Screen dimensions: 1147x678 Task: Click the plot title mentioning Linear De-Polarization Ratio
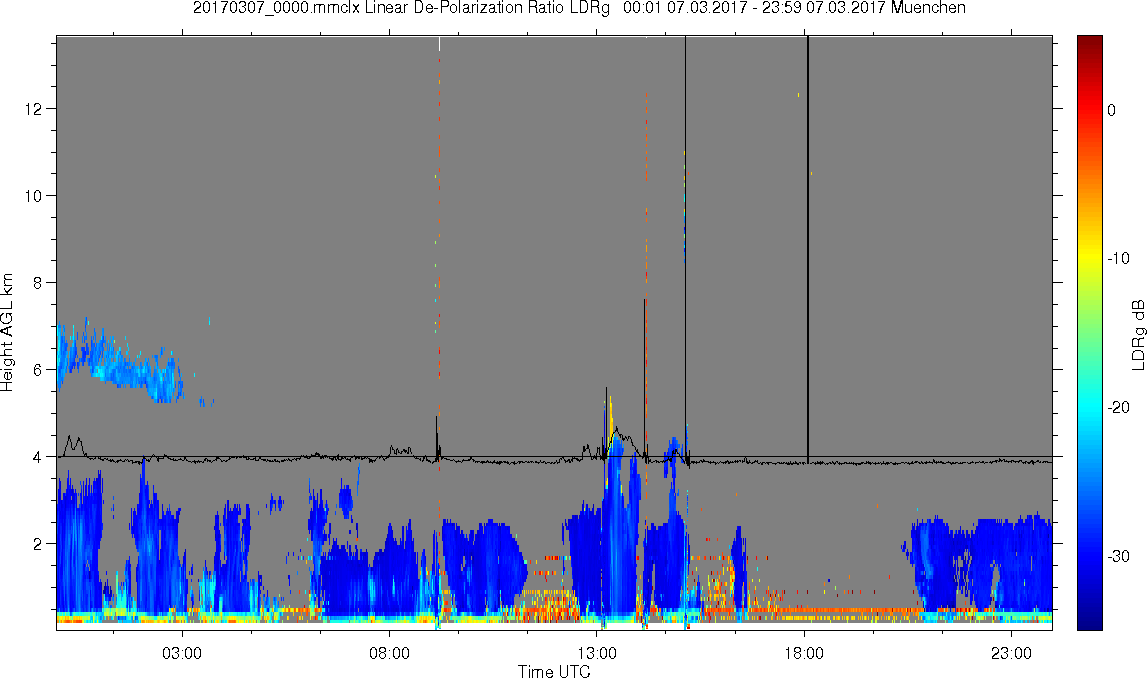[579, 8]
